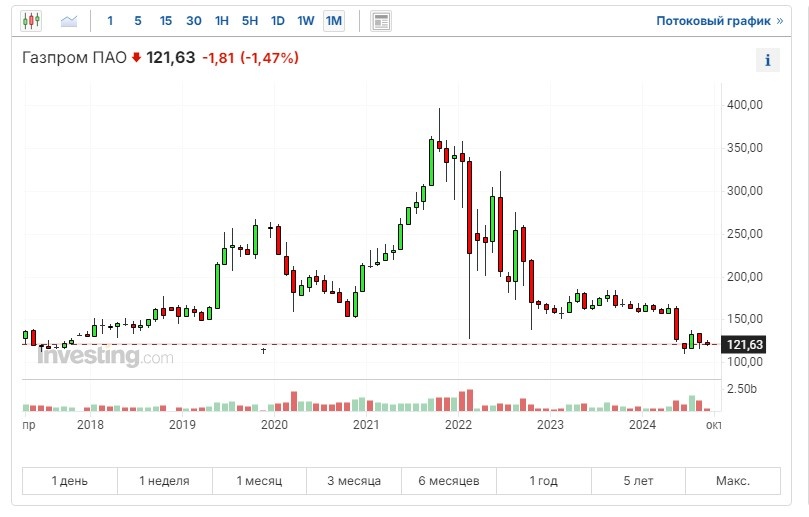809x517 pixels.
Task: Select the '3 месяца' range tab
Action: click(354, 481)
